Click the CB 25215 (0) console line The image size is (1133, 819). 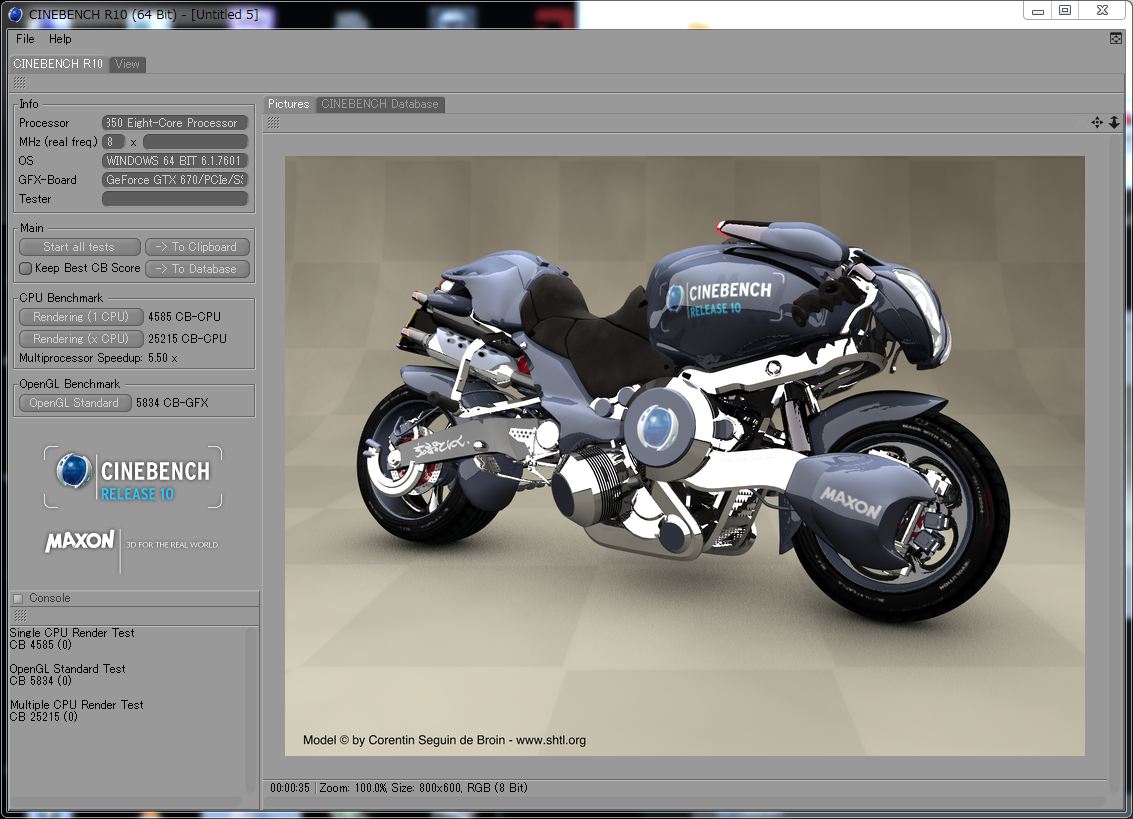[x=43, y=717]
